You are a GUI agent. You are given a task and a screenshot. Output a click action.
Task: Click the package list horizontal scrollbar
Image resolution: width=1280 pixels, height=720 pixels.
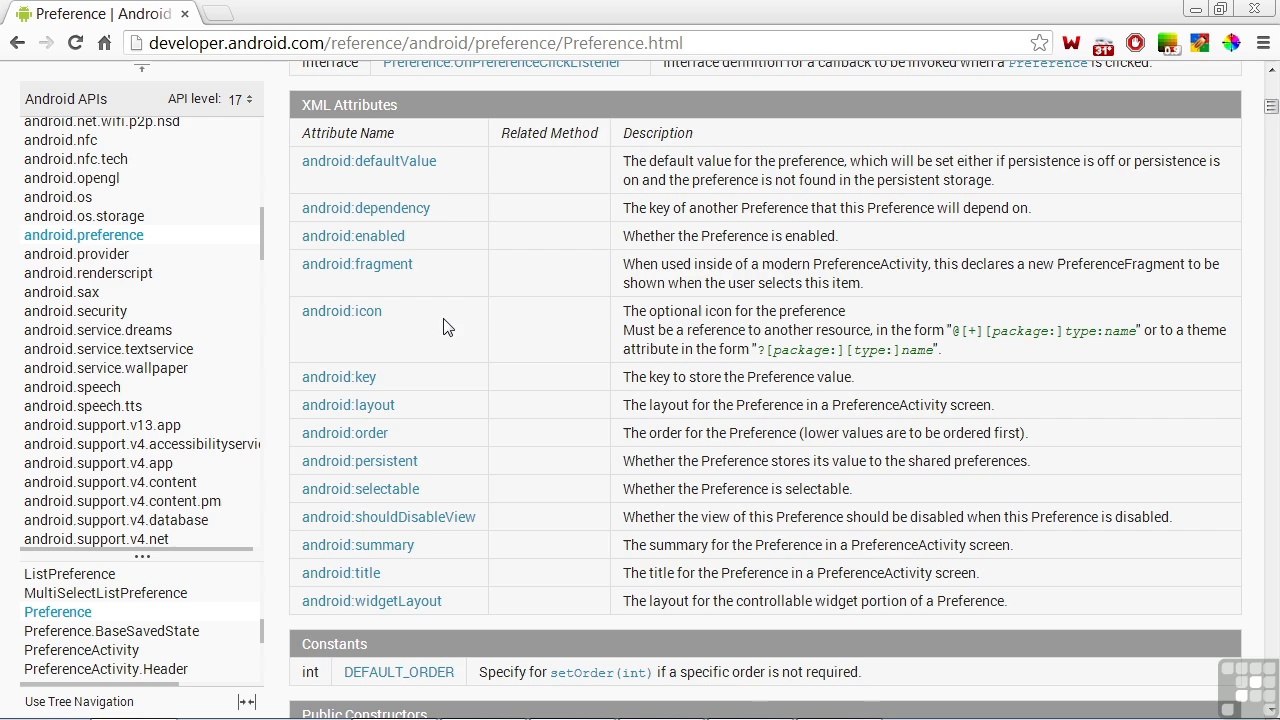click(x=136, y=549)
